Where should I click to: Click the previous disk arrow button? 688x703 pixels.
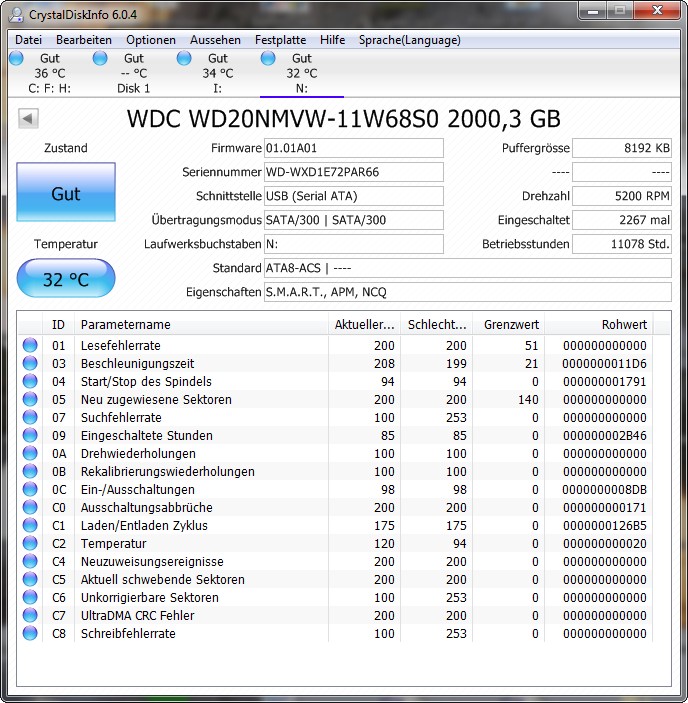click(28, 118)
